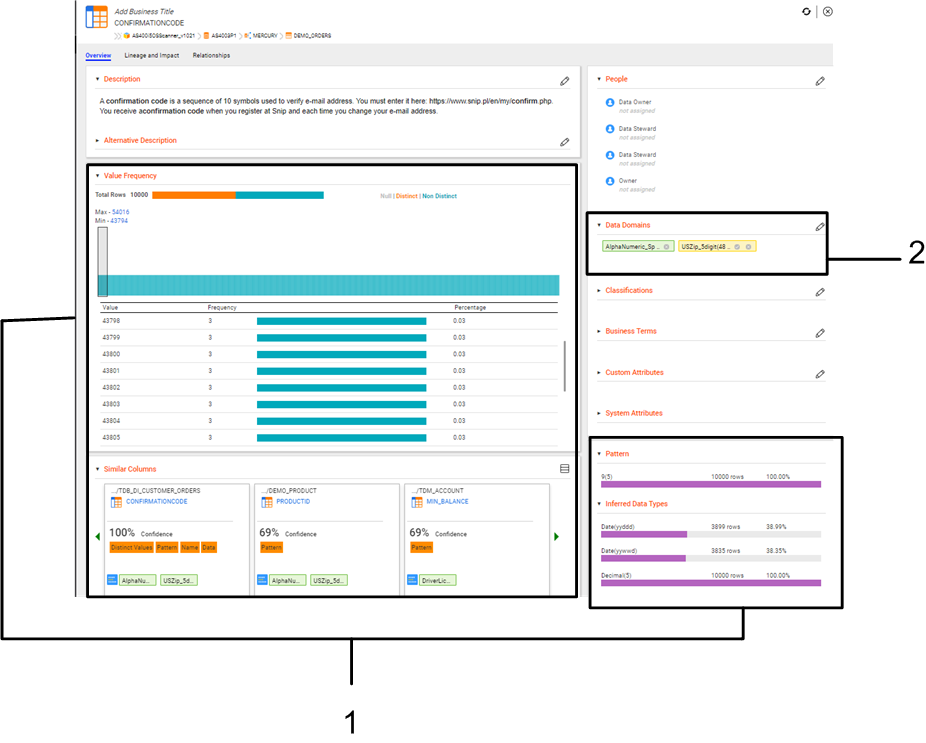Click the Distinct Values match tag
The width and height of the screenshot is (926, 743).
132,548
